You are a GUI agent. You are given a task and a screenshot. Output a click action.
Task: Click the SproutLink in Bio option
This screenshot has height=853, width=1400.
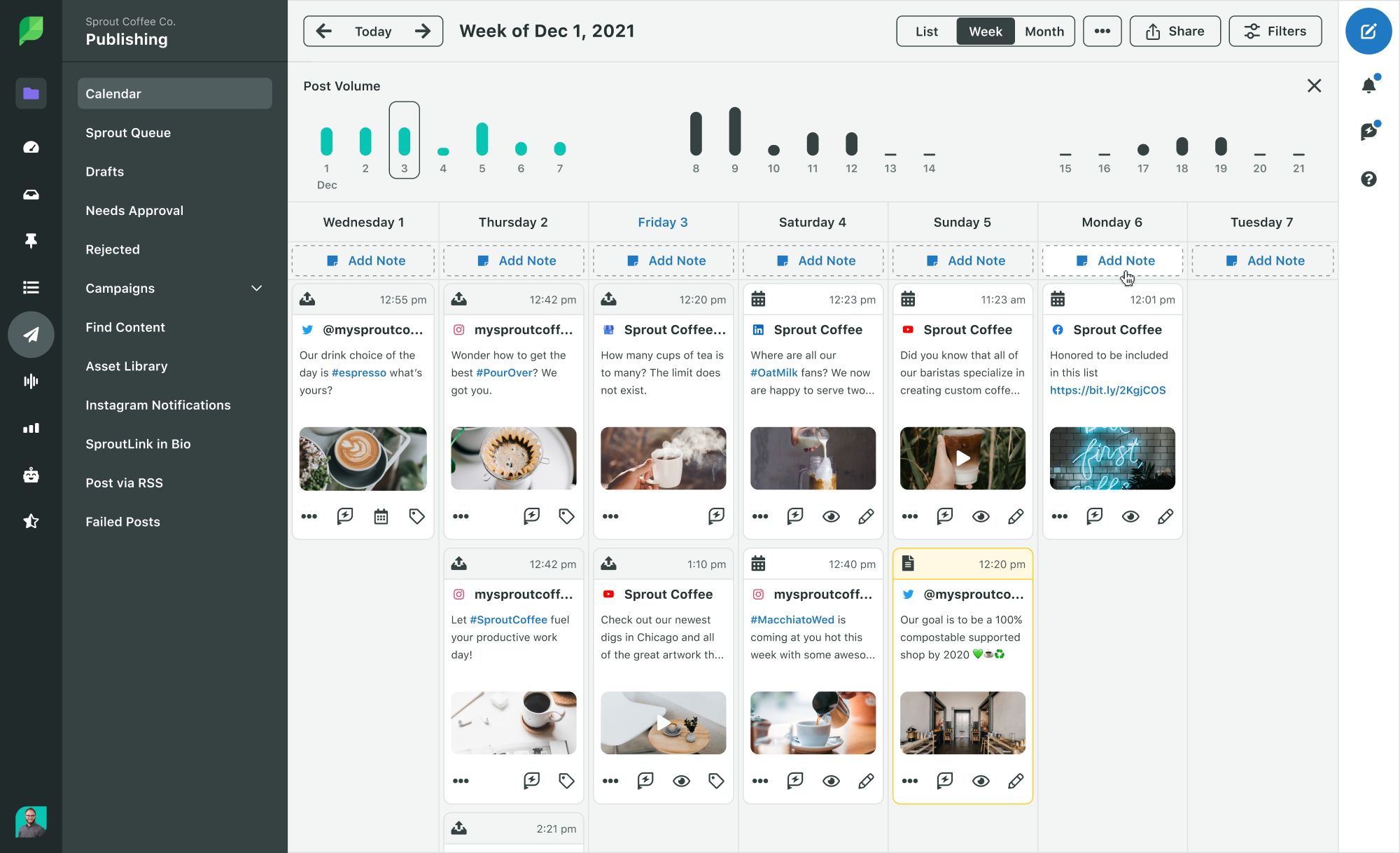(139, 444)
